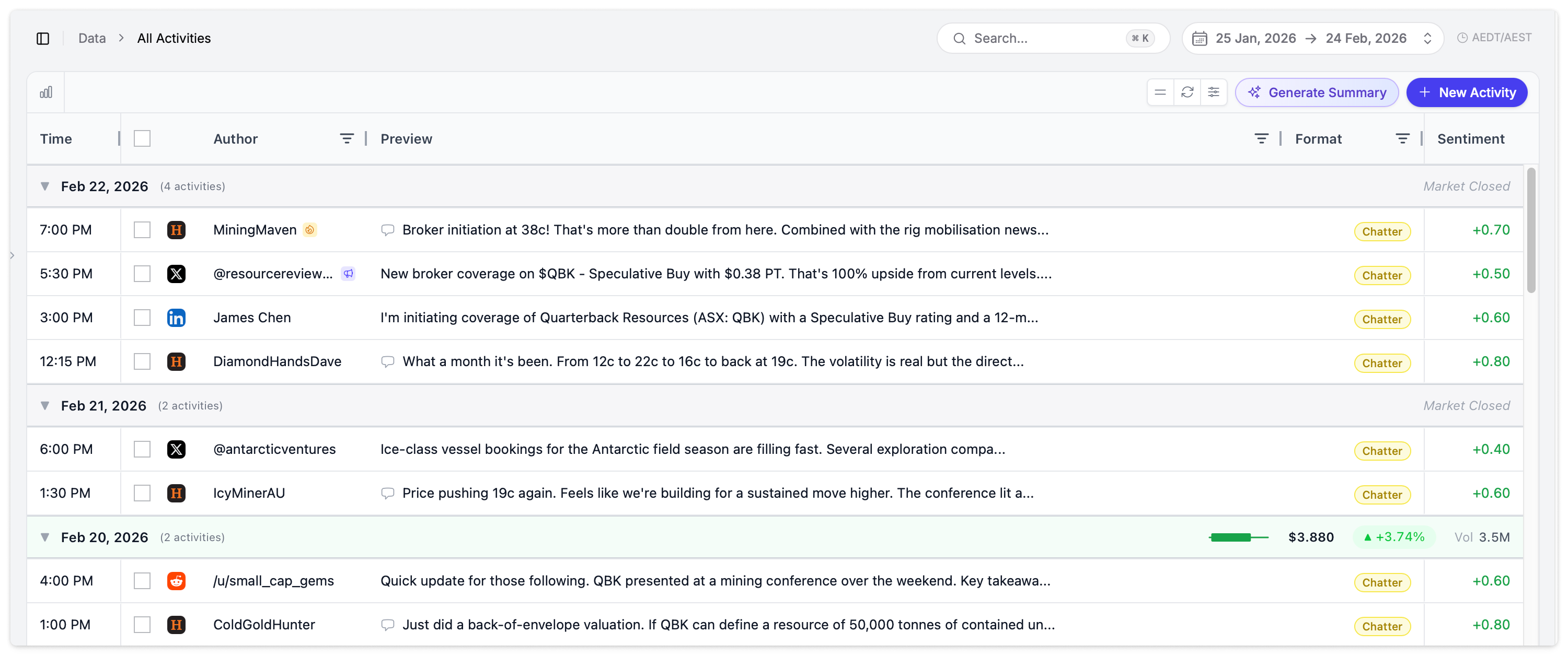Select the All Activities breadcrumb tab

174,38
